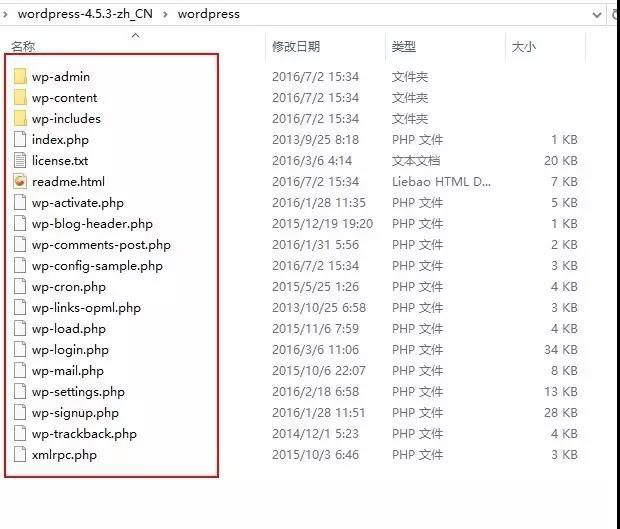Open the chevron after wordpress-4.5.3-zh_CN breadcrumb
Image resolution: width=620 pixels, height=529 pixels.
coord(165,15)
